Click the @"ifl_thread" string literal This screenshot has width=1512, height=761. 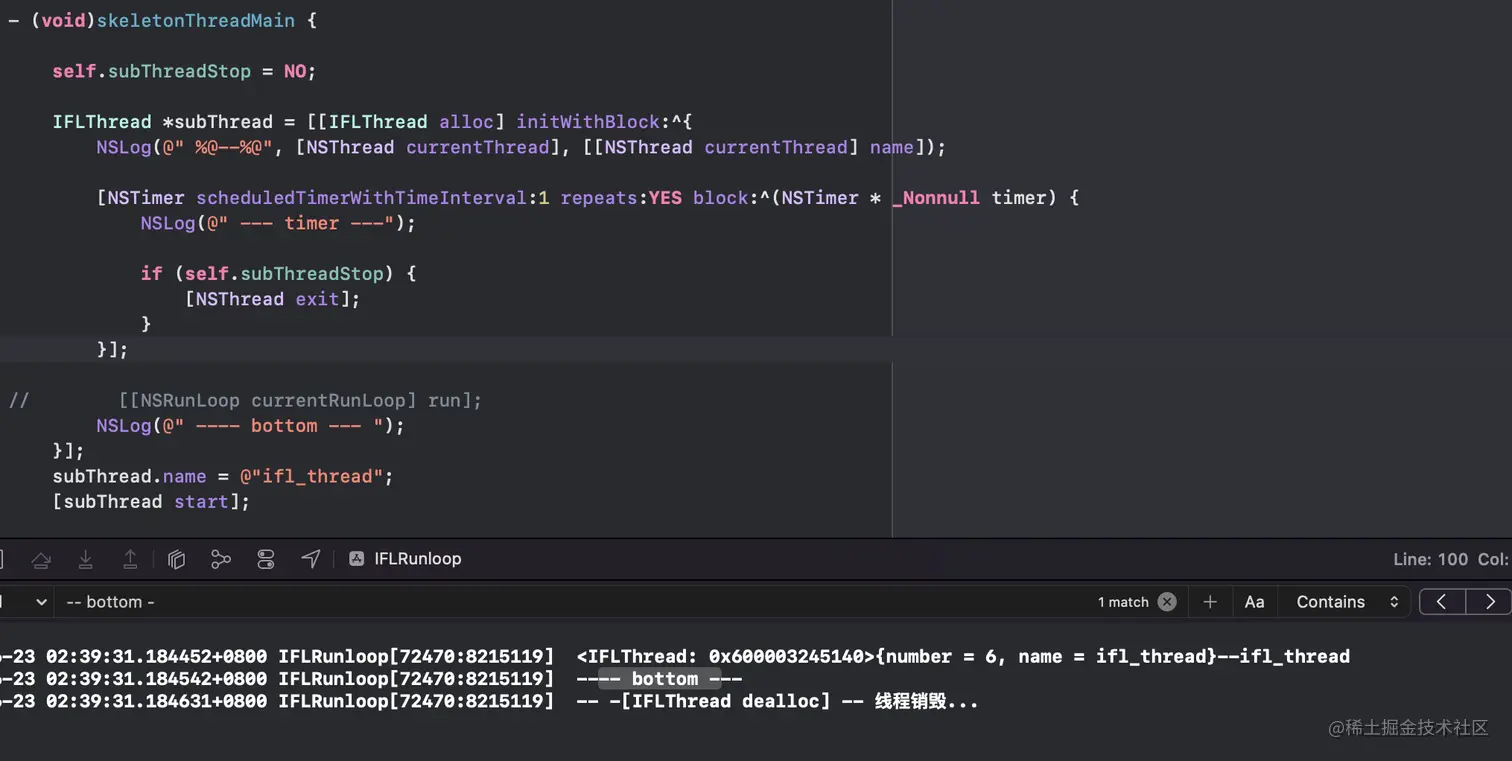311,476
